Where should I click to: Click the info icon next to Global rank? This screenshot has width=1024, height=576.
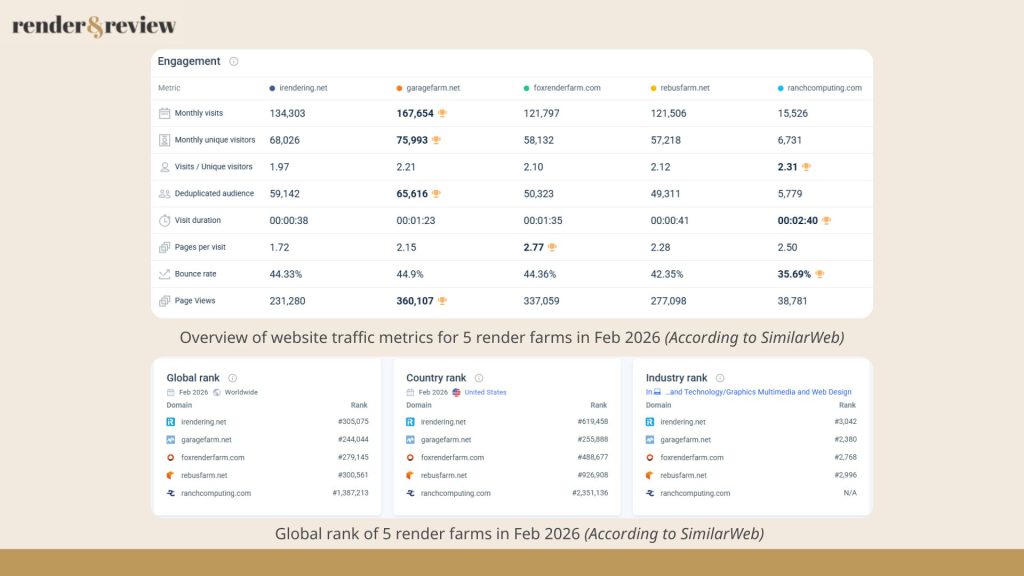tap(233, 378)
